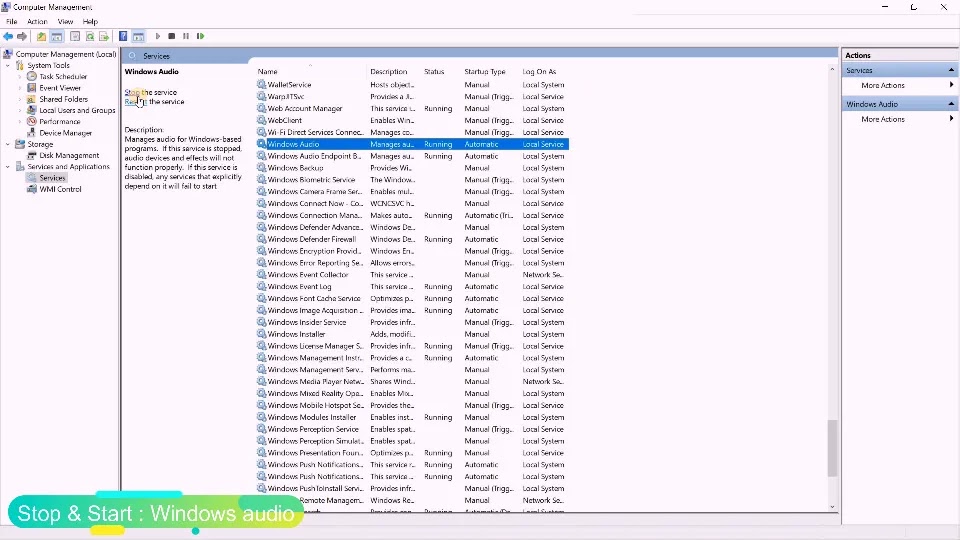960x540 pixels.
Task: Select the Windows Audio service row
Action: point(412,144)
